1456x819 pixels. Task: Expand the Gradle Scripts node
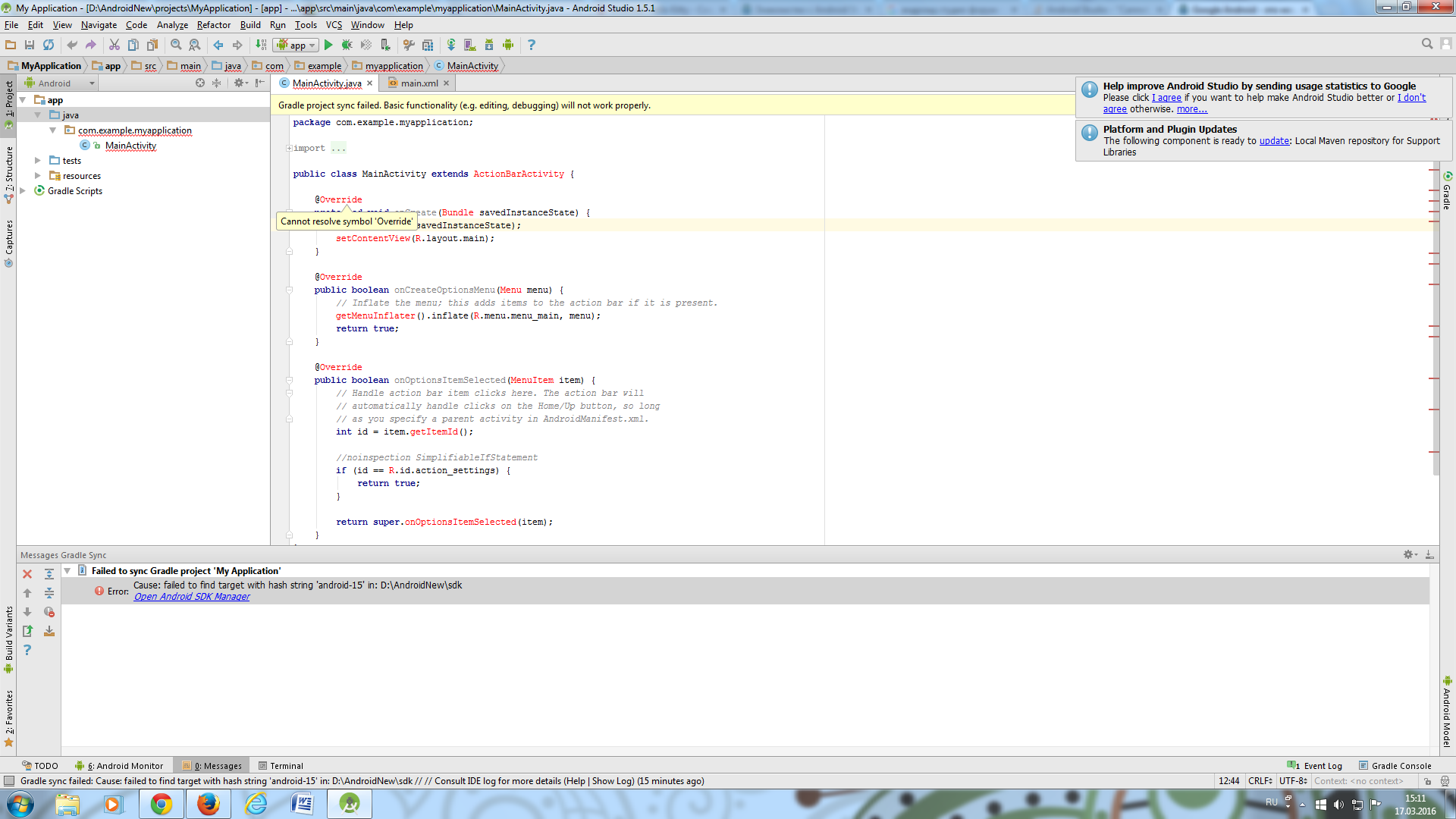23,191
